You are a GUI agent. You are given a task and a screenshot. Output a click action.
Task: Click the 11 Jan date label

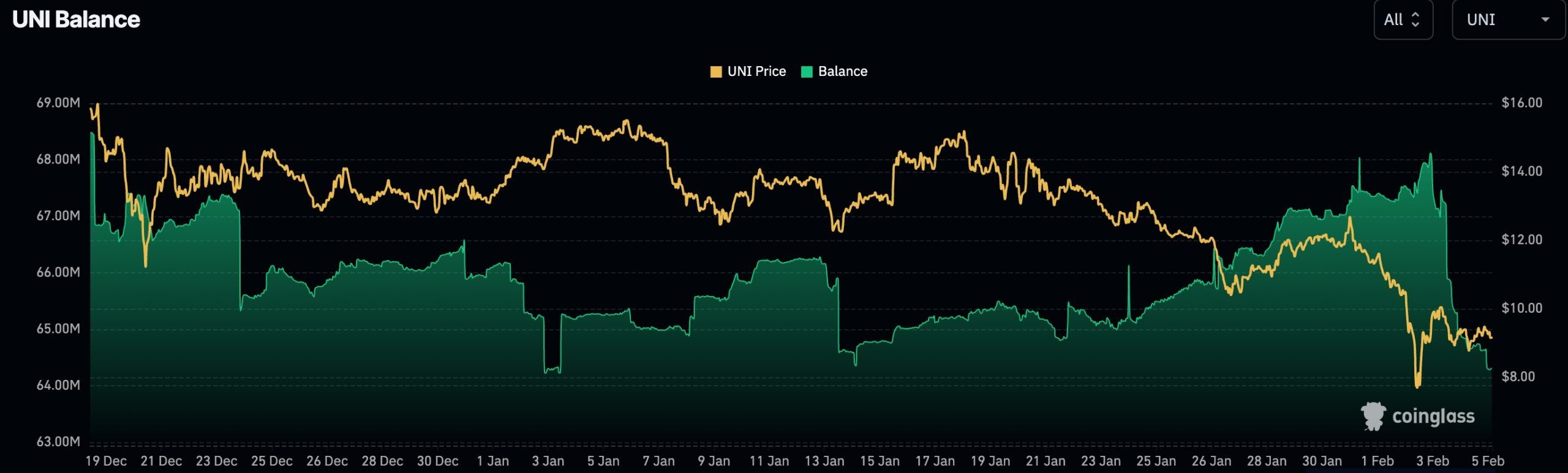tap(769, 461)
